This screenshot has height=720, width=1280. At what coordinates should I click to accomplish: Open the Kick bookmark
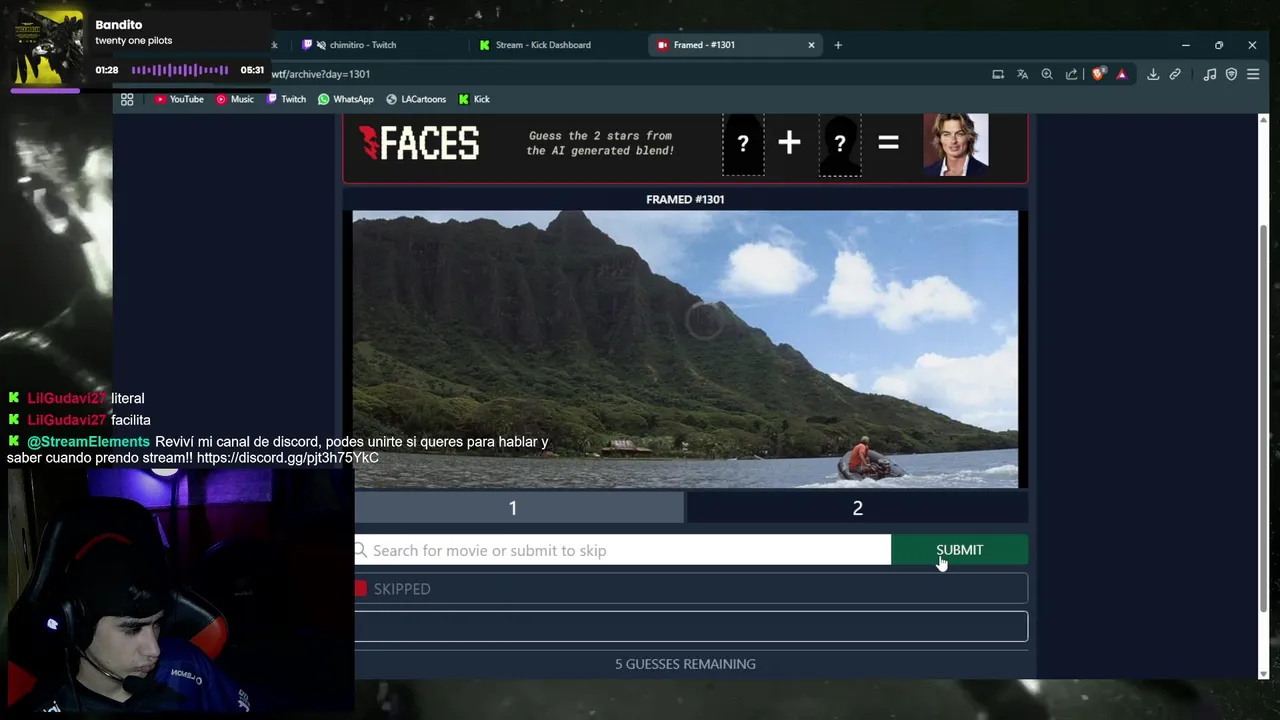tap(474, 99)
